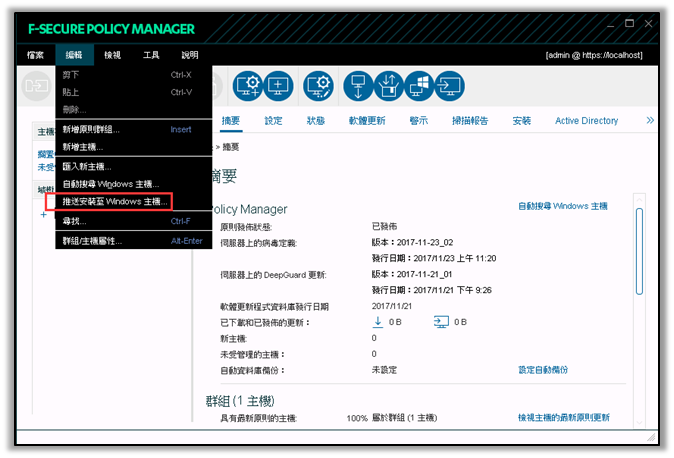674x458 pixels.
Task: Click the 檢視主機的最新原則更新 link
Action: point(564,417)
